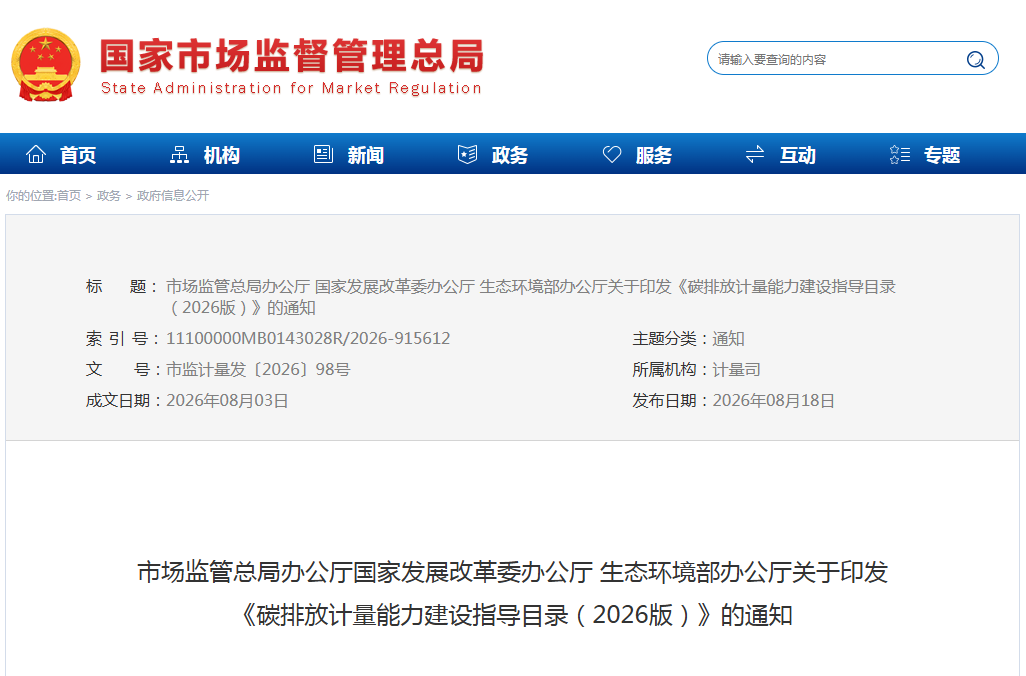The image size is (1026, 676).
Task: Click the document title in the metadata box
Action: 531,296
